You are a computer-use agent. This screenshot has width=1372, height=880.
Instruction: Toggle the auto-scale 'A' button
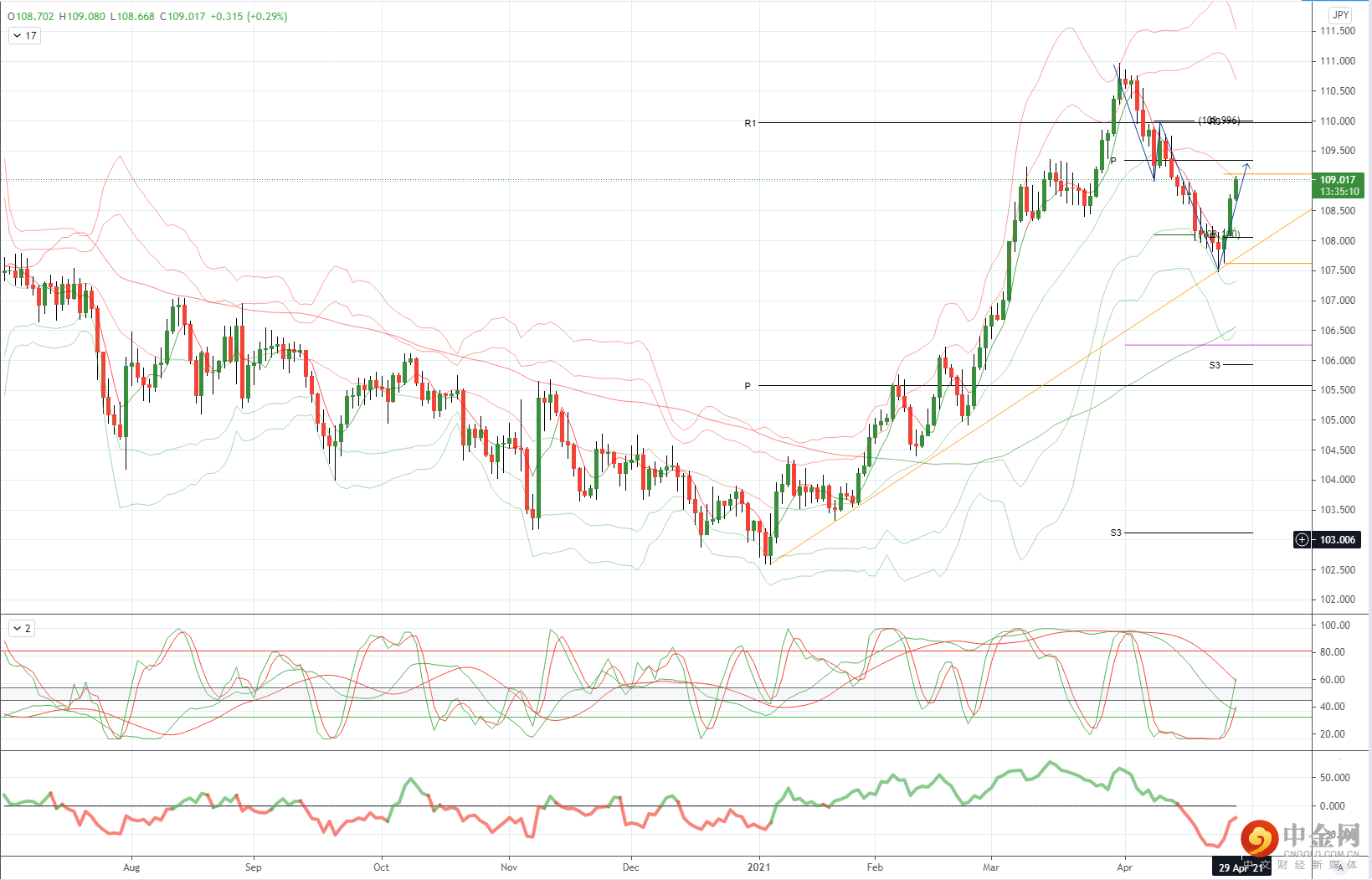(1340, 867)
